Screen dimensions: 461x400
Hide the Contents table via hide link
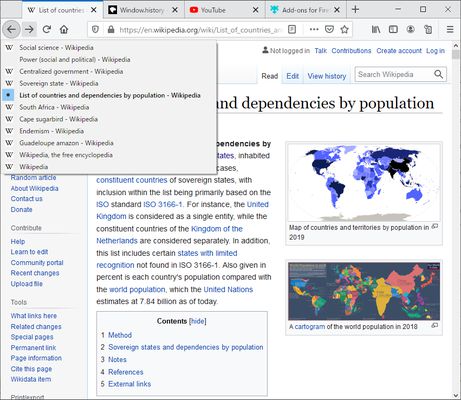198,321
